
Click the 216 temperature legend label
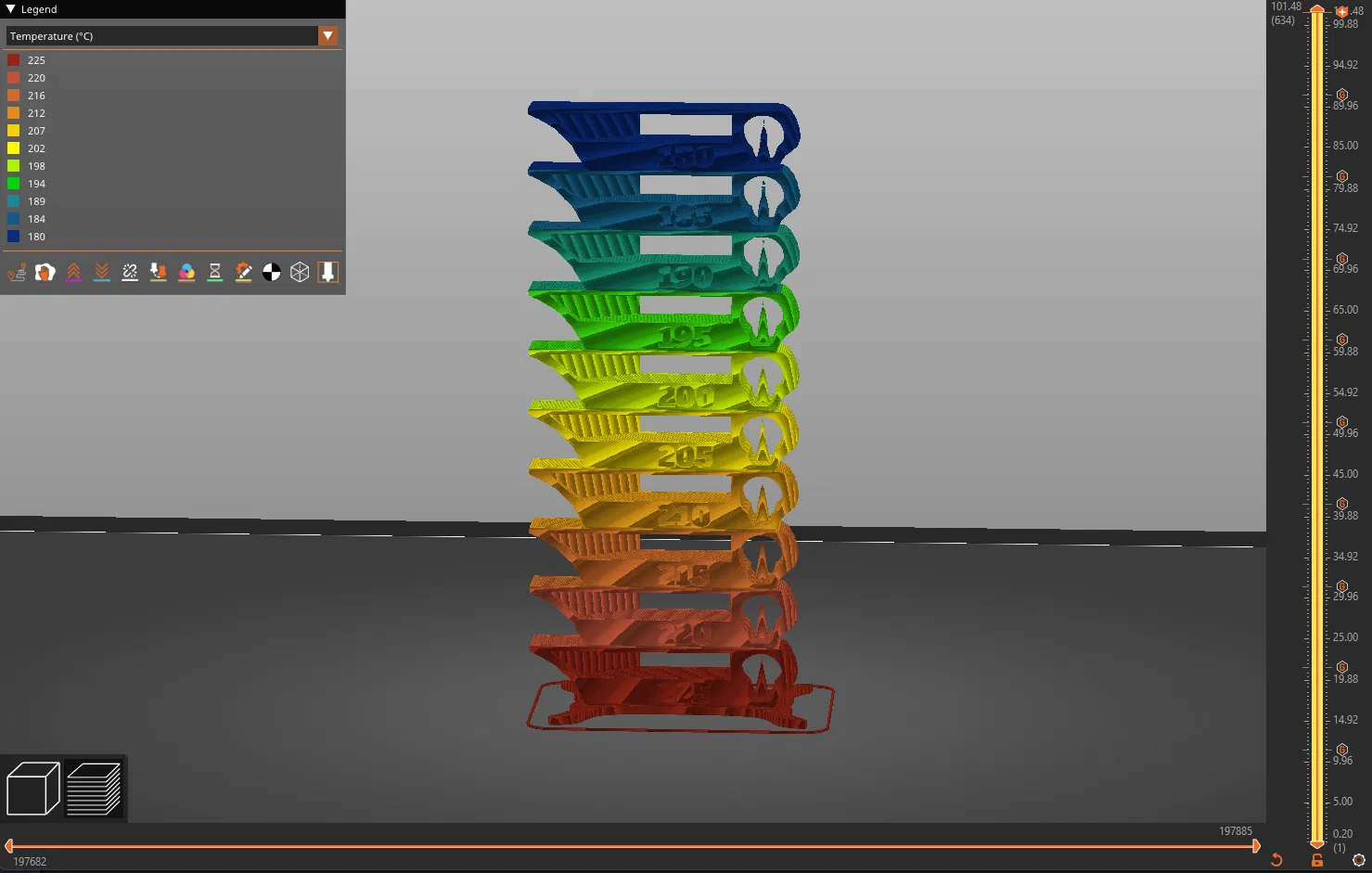pos(36,96)
